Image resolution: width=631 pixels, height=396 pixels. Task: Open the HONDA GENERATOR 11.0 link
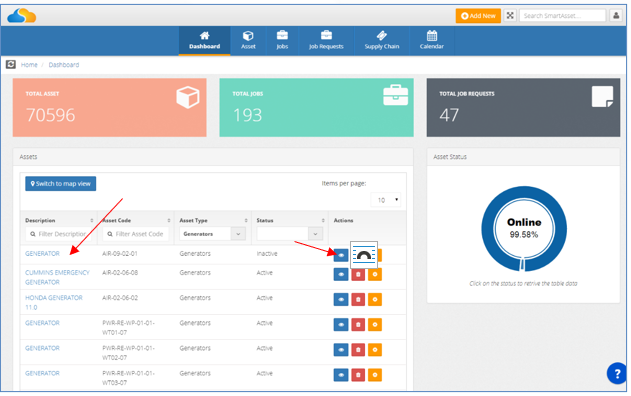click(54, 302)
